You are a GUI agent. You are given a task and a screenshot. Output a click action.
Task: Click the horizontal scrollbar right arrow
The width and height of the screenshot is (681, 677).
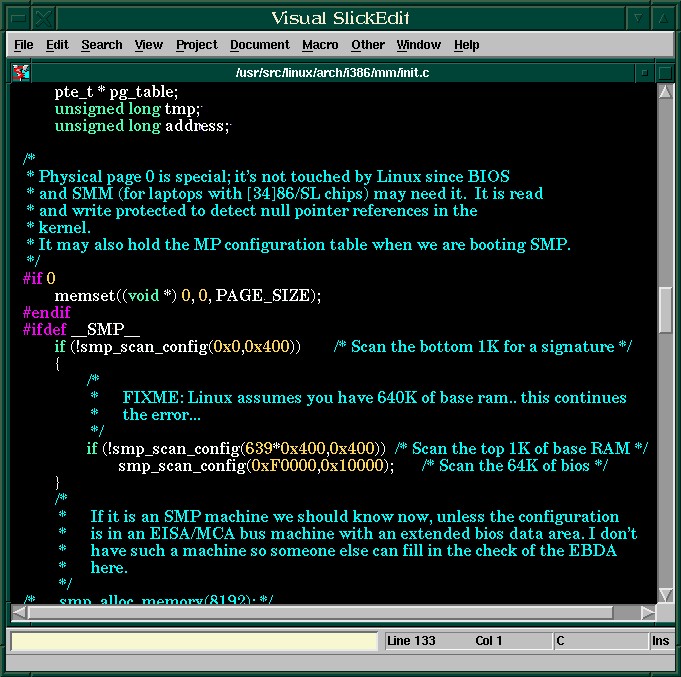coord(648,613)
